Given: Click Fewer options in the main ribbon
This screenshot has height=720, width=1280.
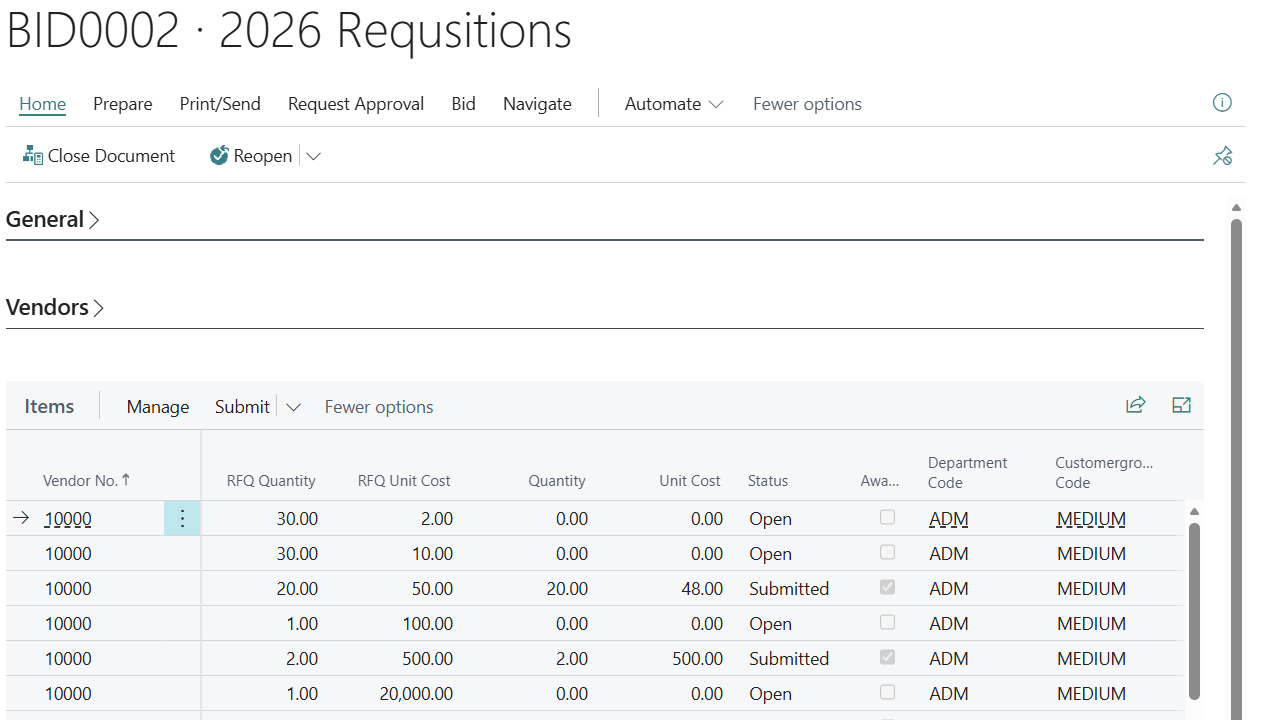Looking at the screenshot, I should (x=806, y=103).
